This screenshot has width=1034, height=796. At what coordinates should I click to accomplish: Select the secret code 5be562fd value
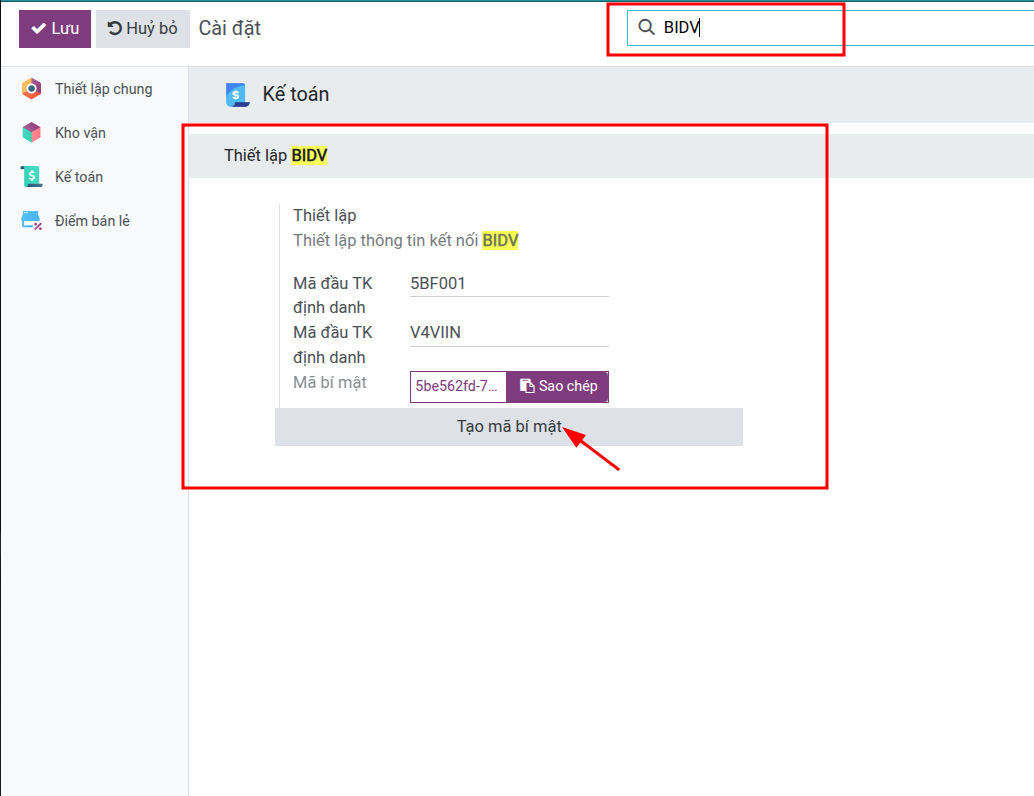click(x=457, y=386)
